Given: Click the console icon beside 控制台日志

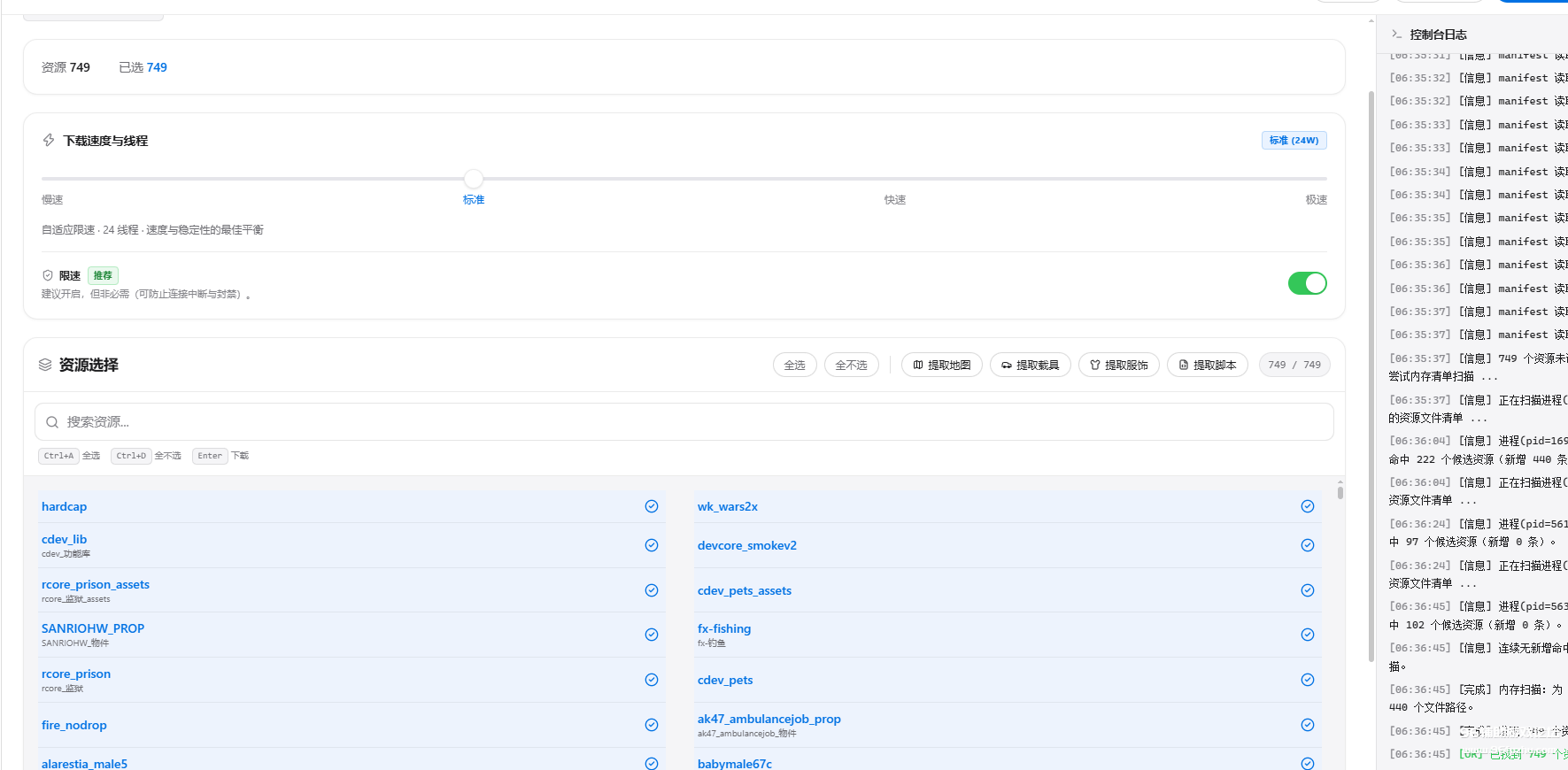Looking at the screenshot, I should pyautogui.click(x=1396, y=35).
